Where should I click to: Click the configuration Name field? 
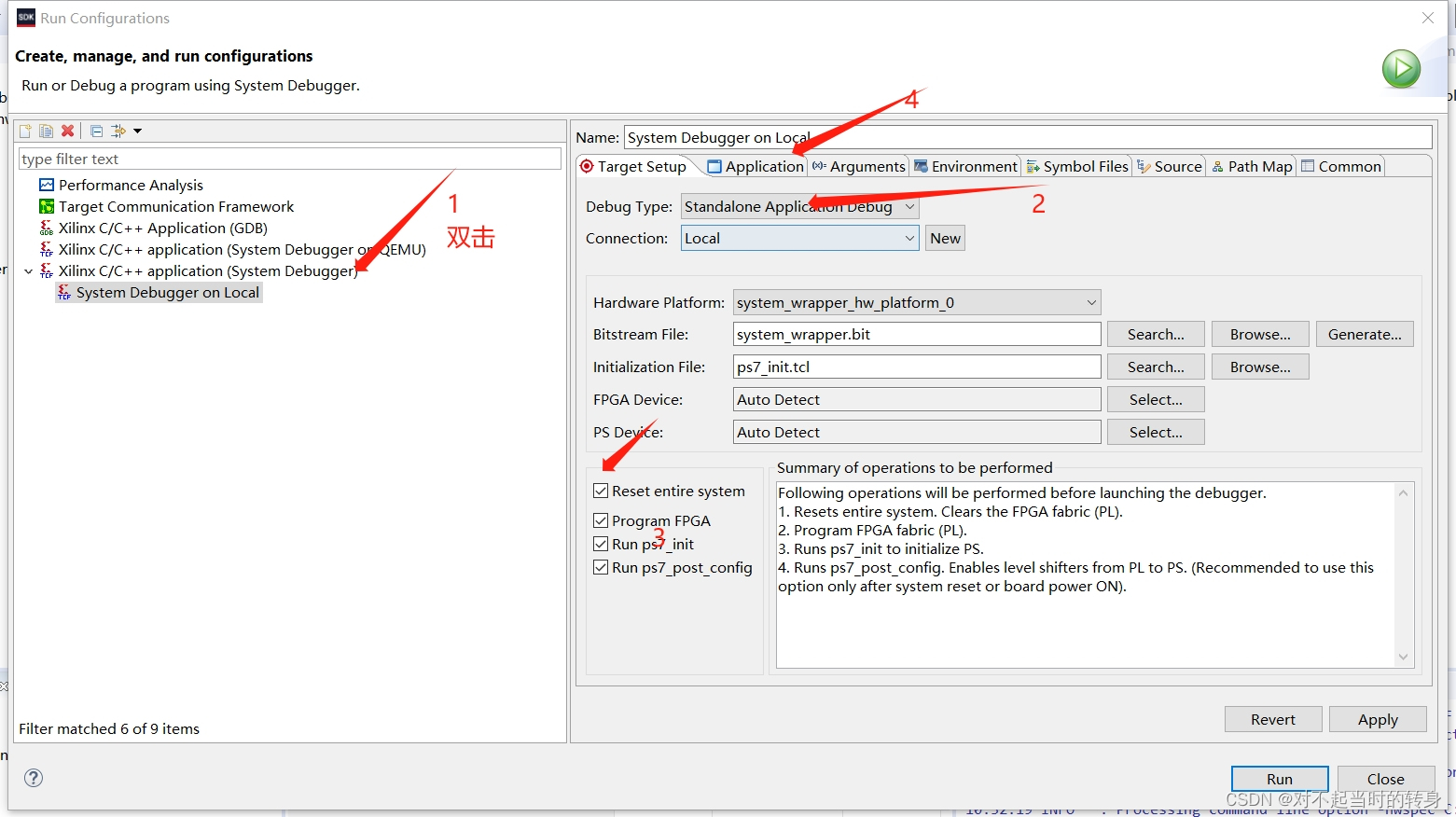tap(1028, 137)
